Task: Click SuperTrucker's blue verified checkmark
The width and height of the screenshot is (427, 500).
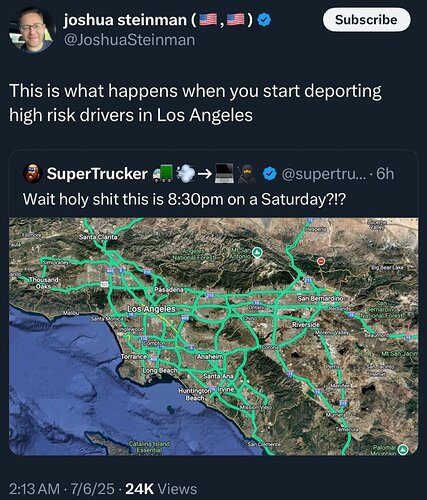Action: point(269,174)
